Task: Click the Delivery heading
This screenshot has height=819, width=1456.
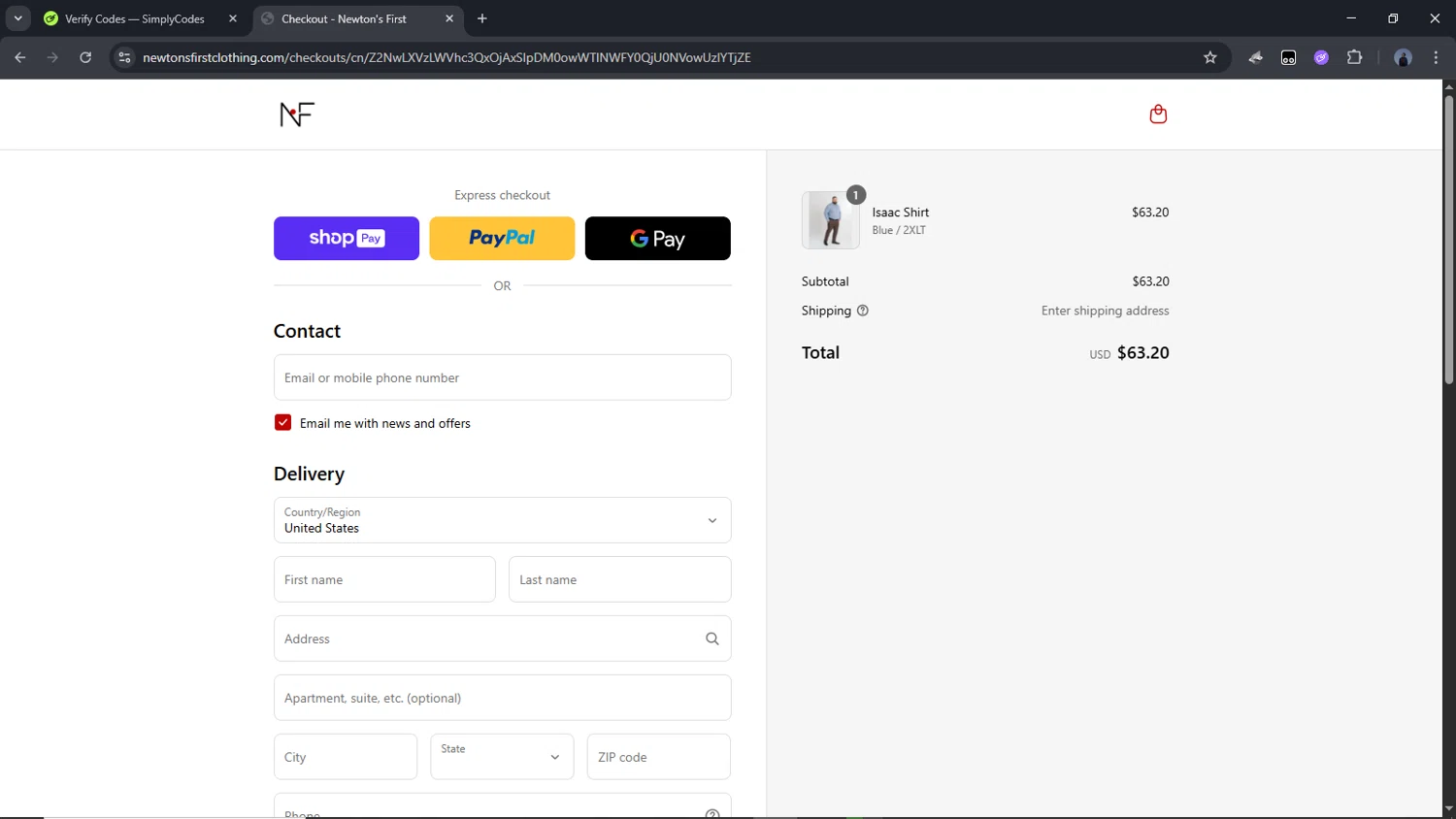Action: [309, 474]
